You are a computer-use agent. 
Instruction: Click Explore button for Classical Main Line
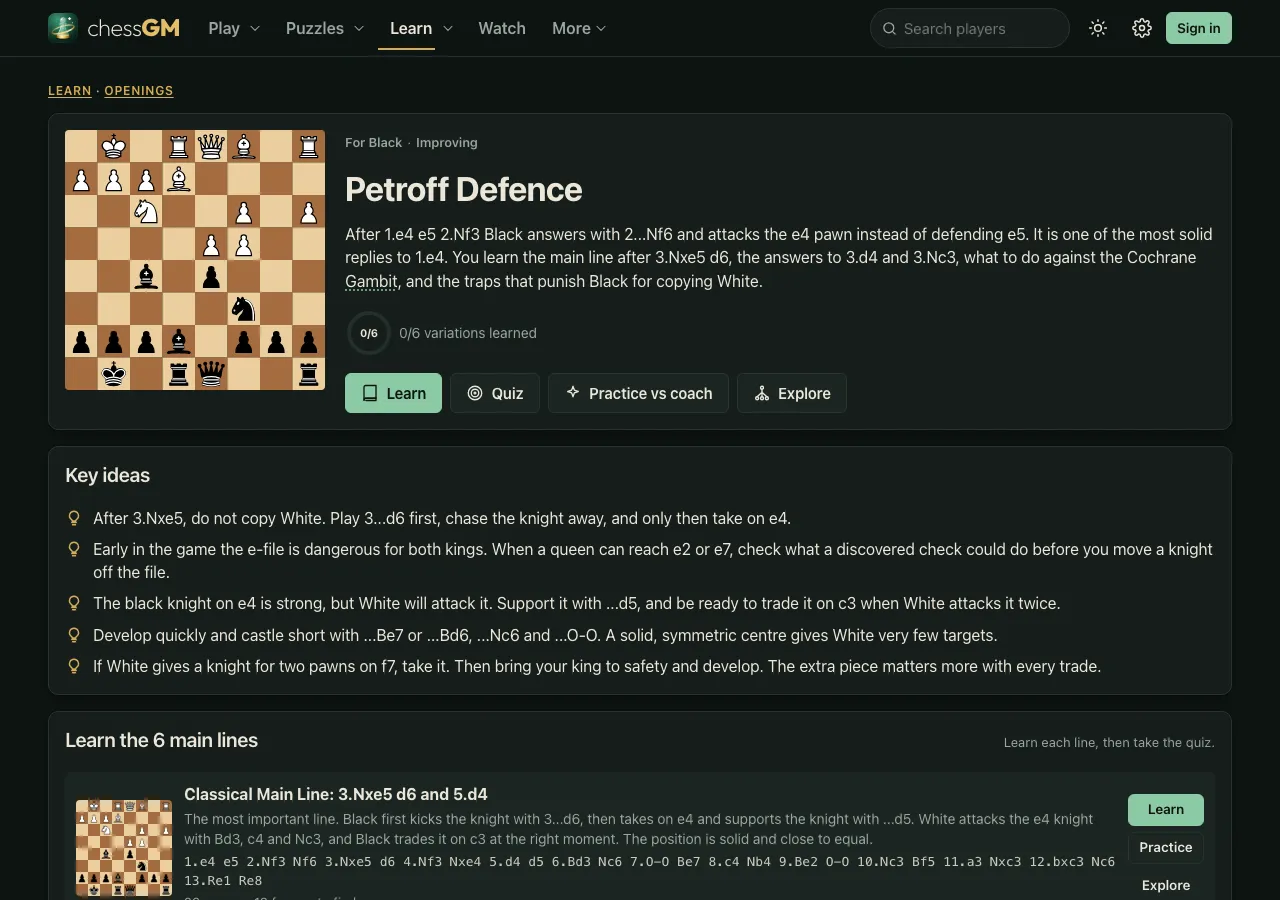(1166, 885)
